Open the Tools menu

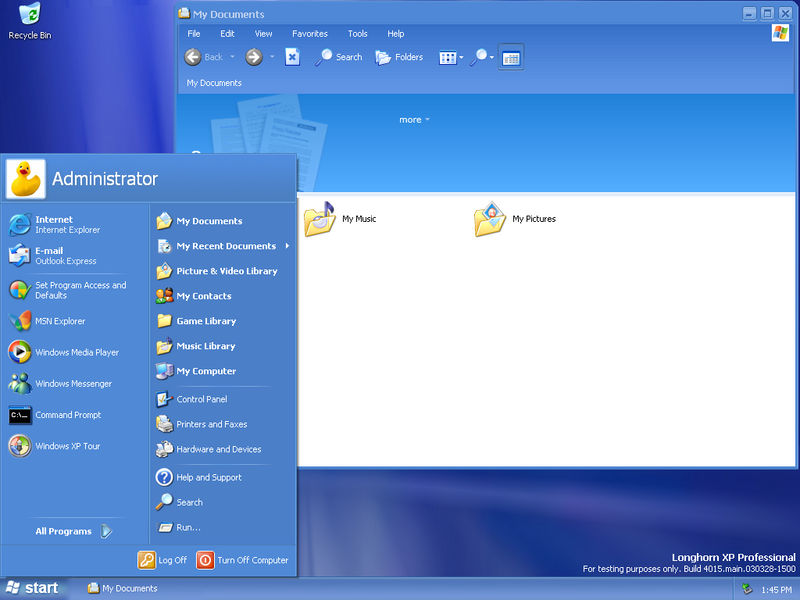(357, 34)
